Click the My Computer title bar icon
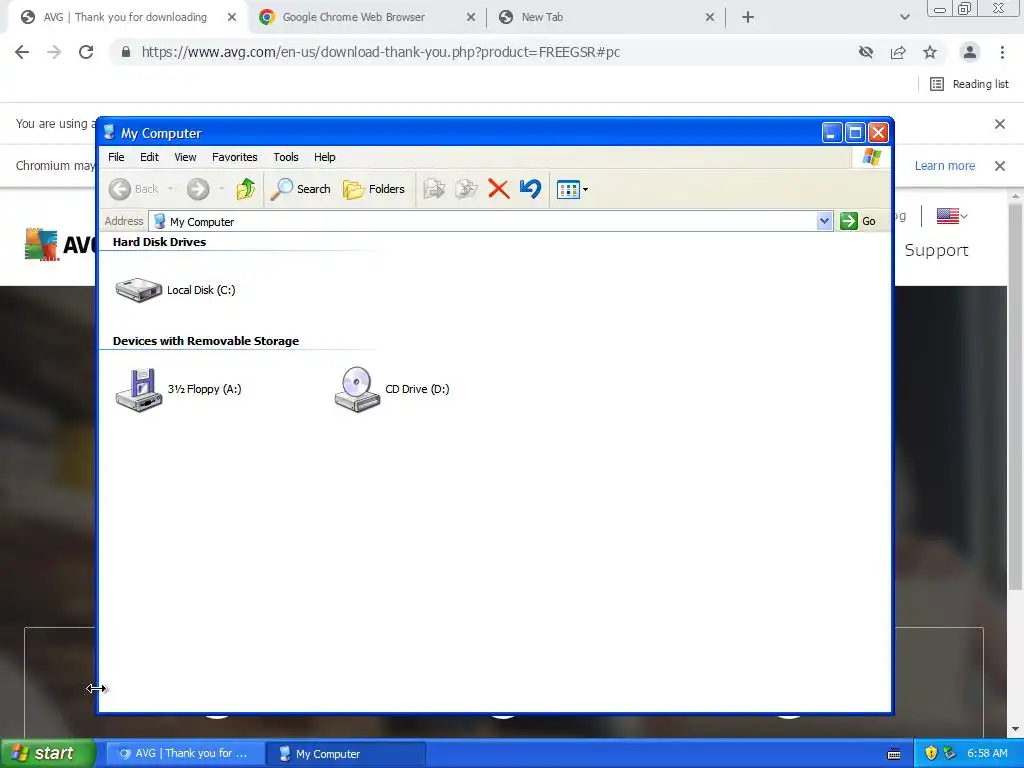Viewport: 1024px width, 768px height. click(x=109, y=133)
